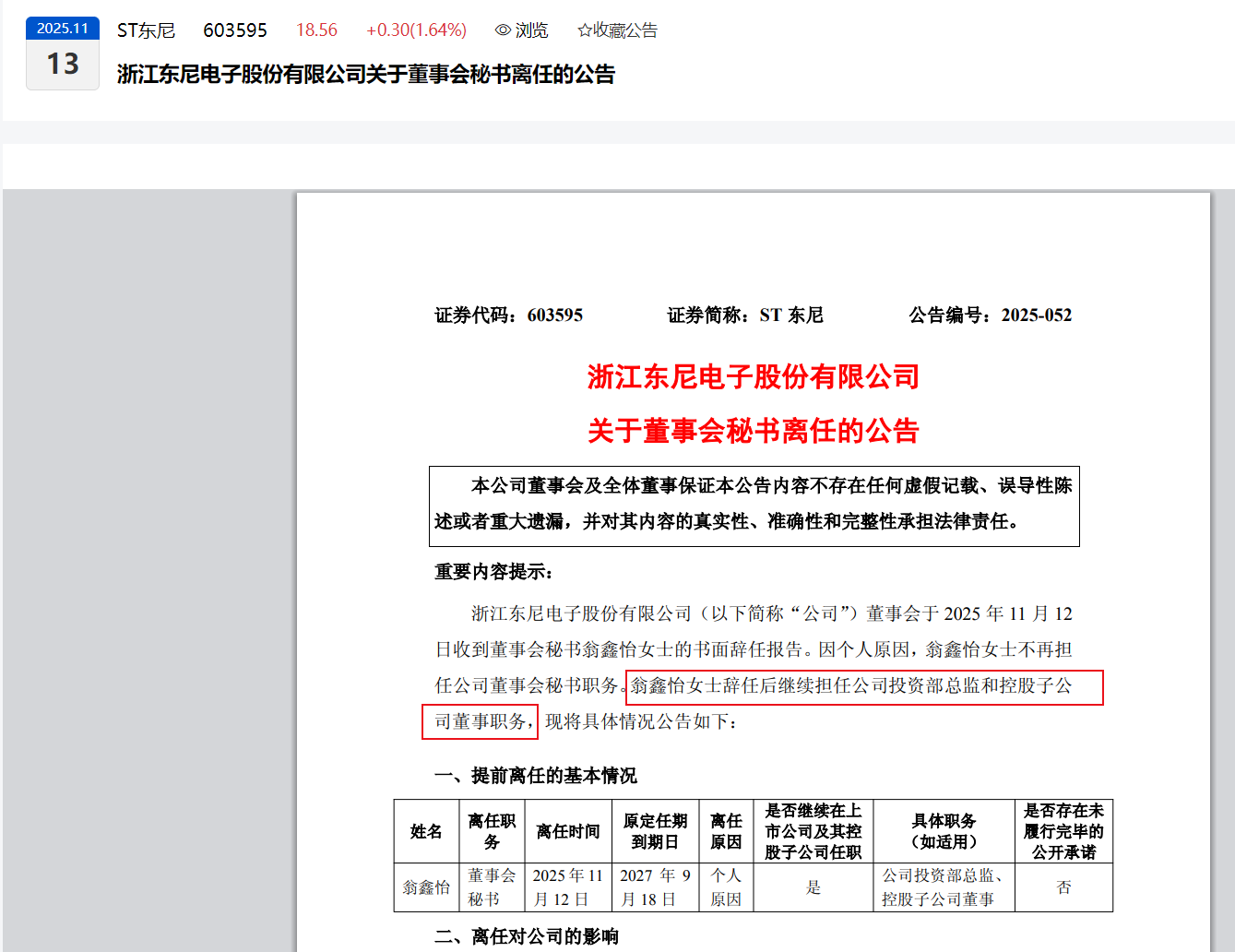Click the table header 离任时间
Viewport: 1235px width, 952px height.
[x=568, y=832]
